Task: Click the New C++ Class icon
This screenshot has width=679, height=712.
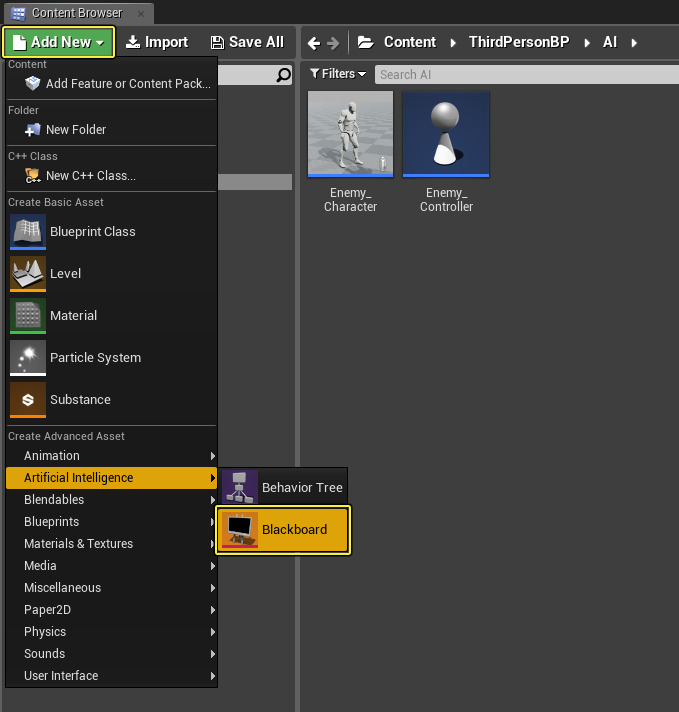Action: (33, 175)
